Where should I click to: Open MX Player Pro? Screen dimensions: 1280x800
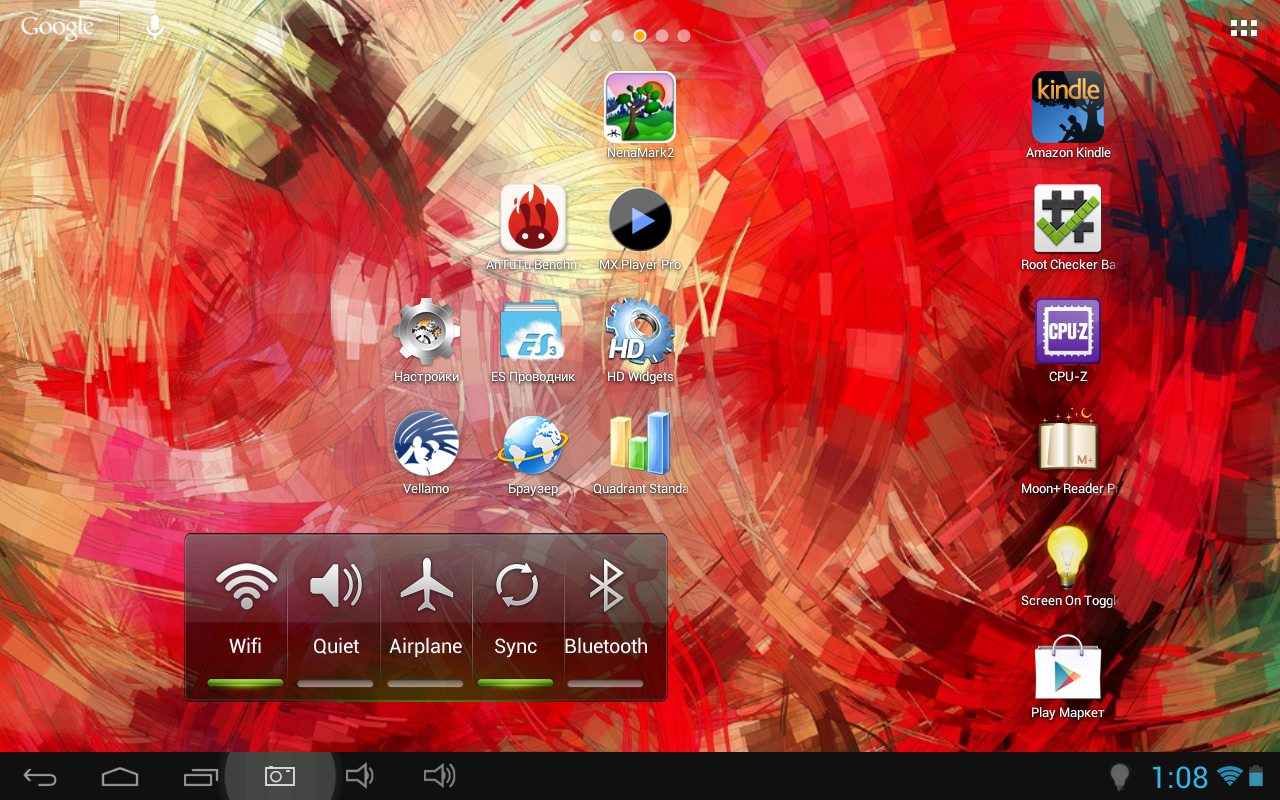[x=640, y=220]
